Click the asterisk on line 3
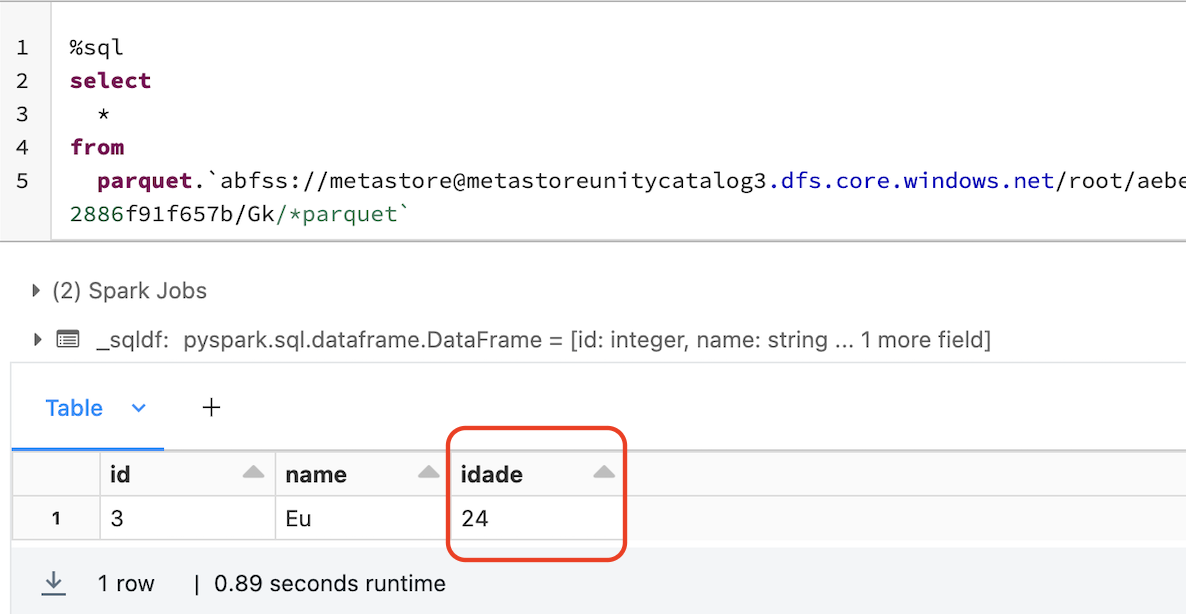The image size is (1186, 614). (104, 115)
